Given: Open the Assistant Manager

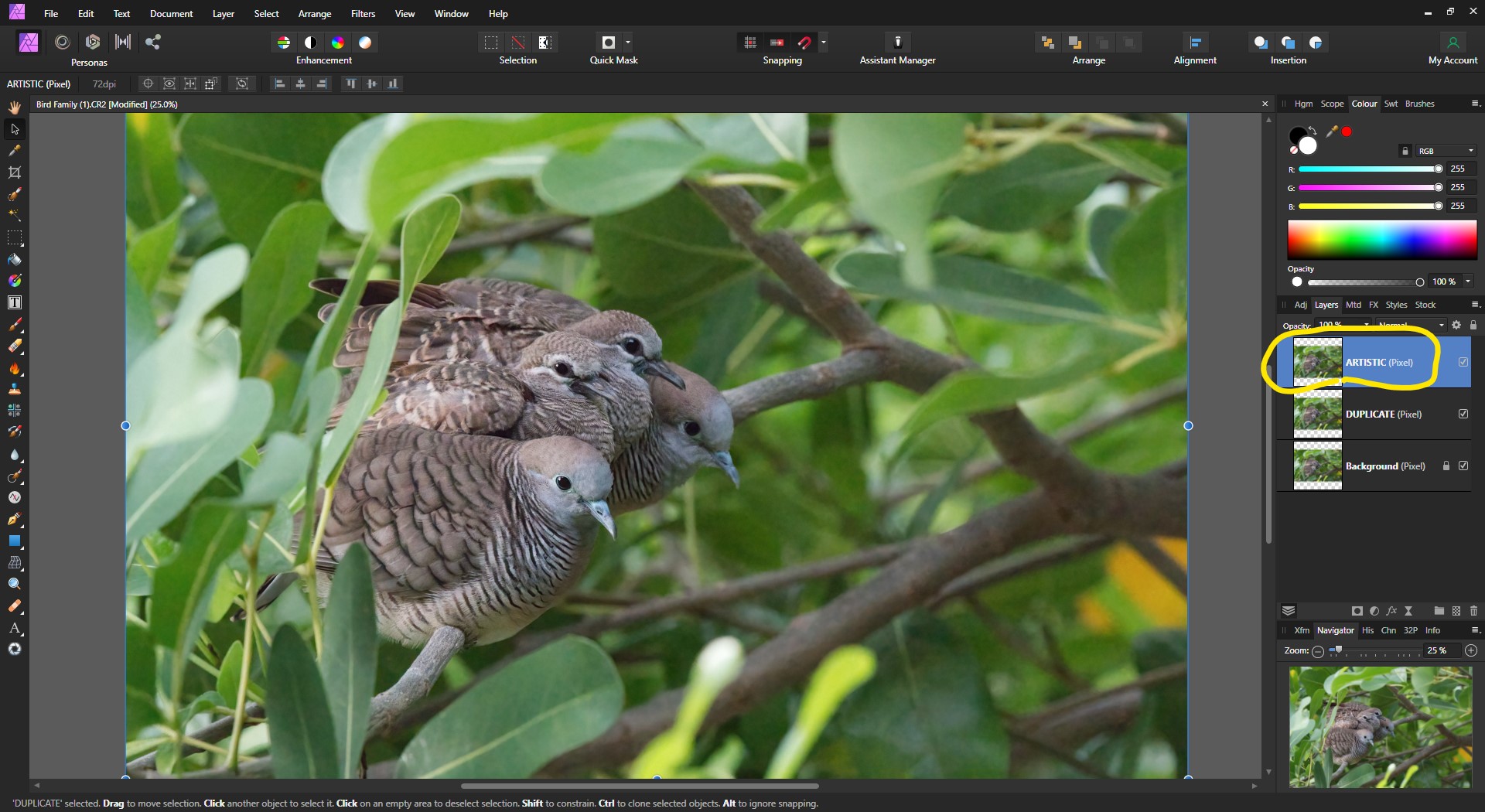Looking at the screenshot, I should pos(897,43).
